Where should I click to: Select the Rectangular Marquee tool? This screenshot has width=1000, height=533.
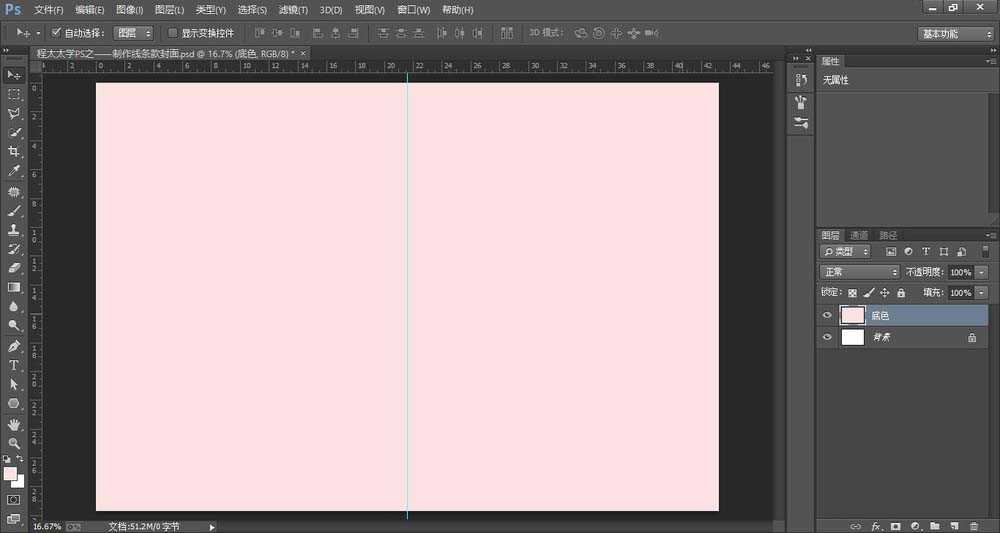[14, 94]
